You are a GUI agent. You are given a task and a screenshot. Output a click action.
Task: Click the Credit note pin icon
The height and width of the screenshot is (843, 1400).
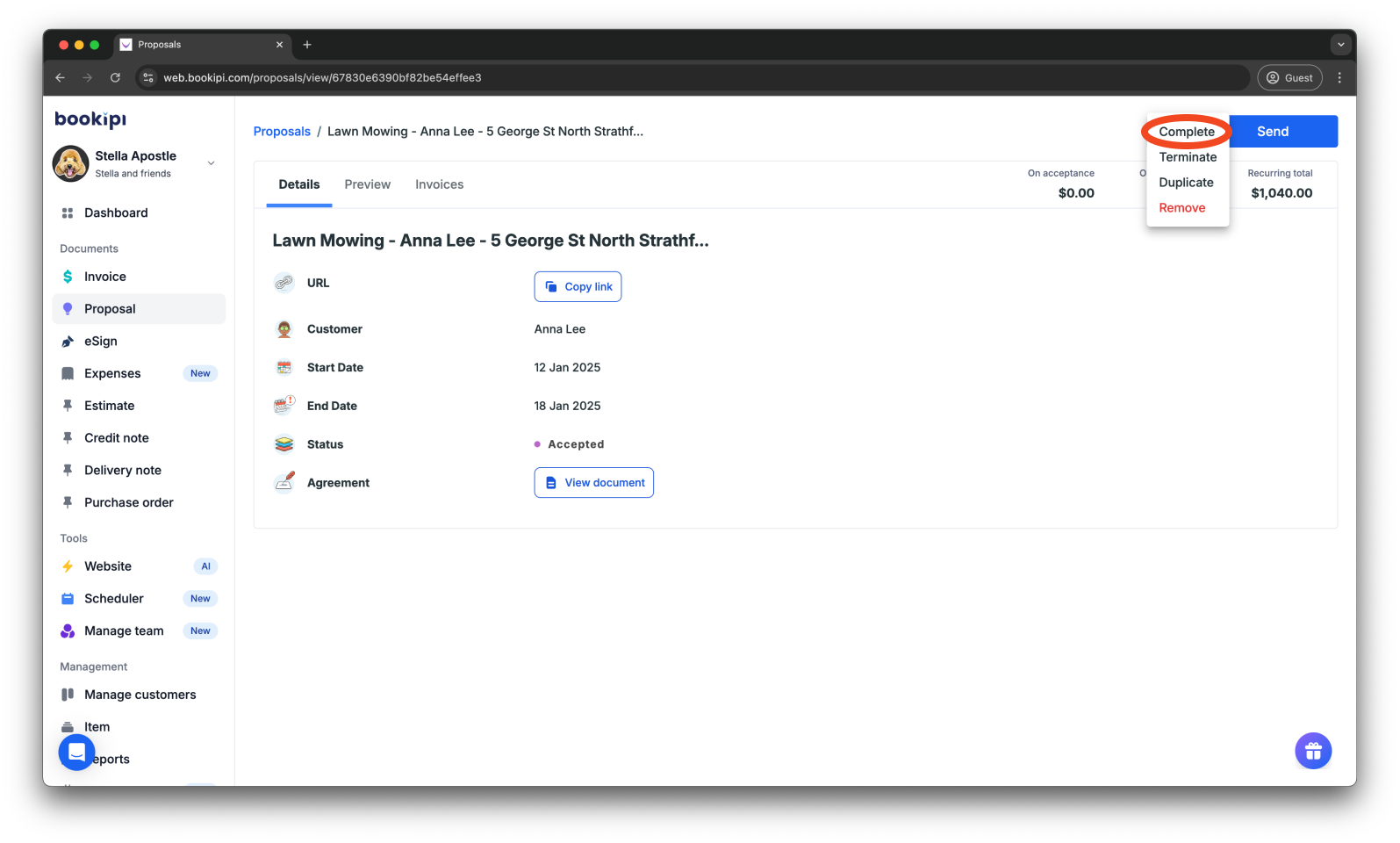point(68,438)
